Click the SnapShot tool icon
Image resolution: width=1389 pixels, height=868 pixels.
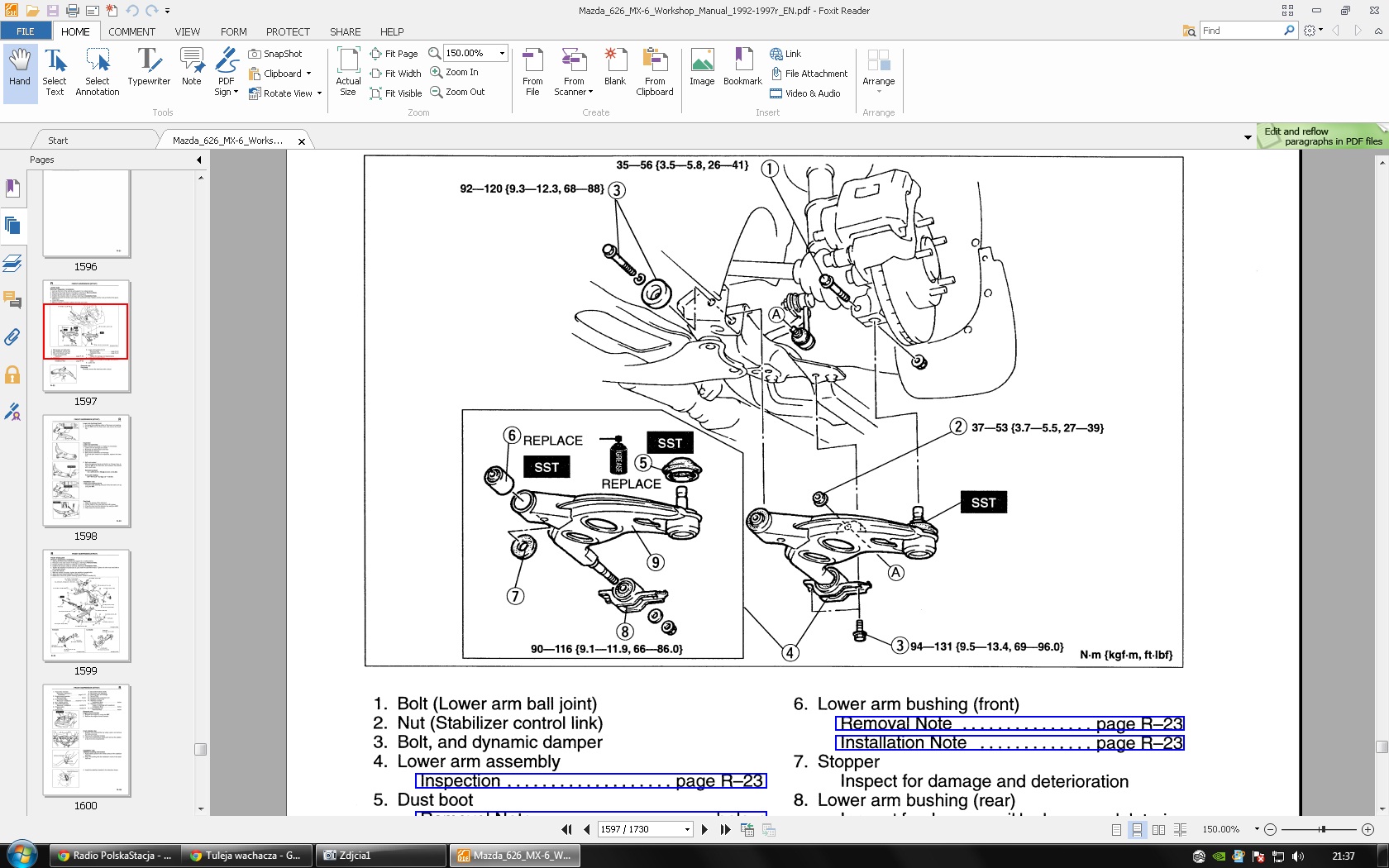click(x=255, y=54)
